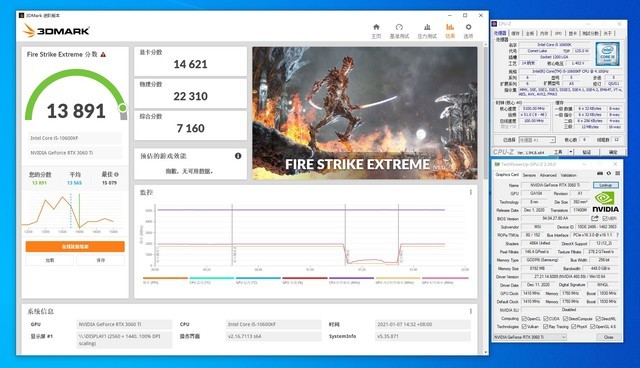Open the GPU-Z hamburger menu icon
This screenshot has width=640, height=368.
(x=618, y=173)
